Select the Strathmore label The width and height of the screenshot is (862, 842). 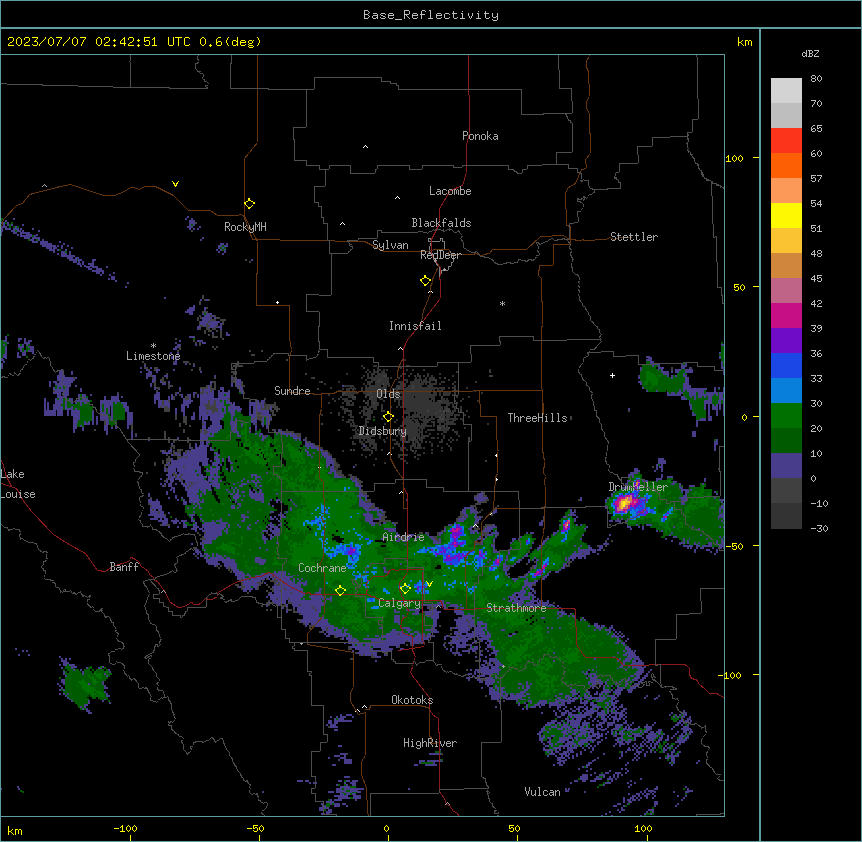coord(516,608)
